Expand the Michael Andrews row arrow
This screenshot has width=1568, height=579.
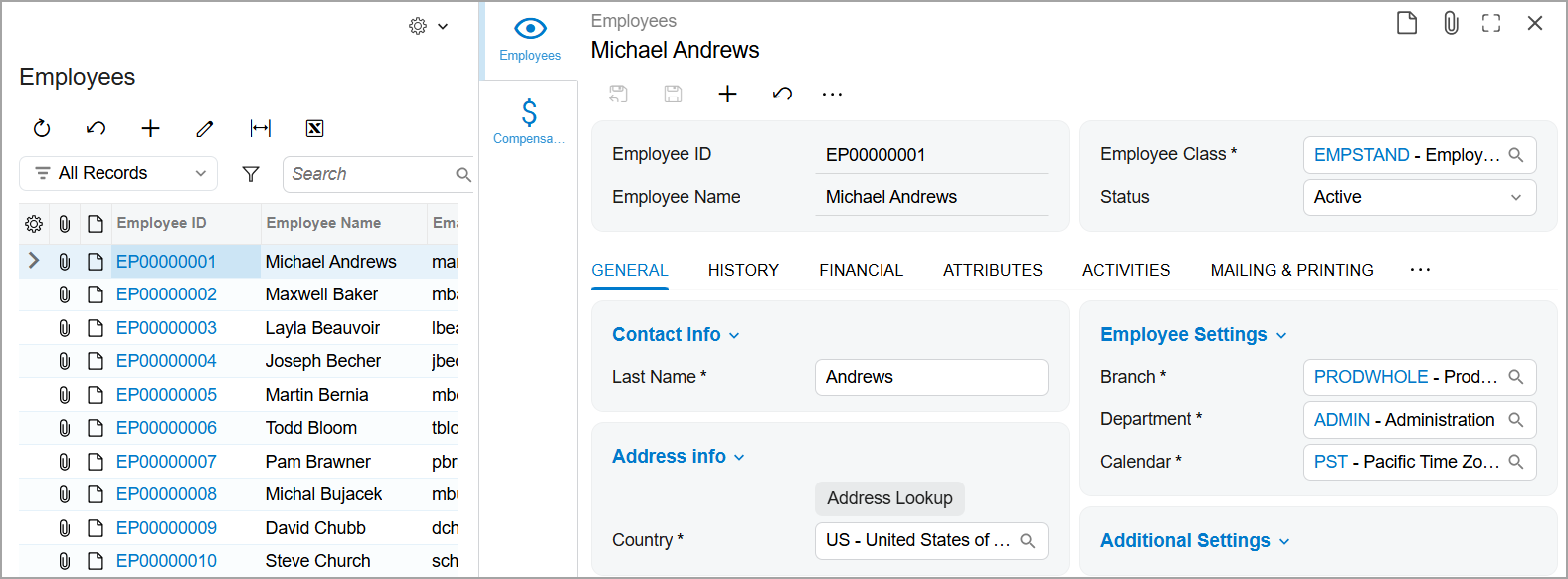pos(34,261)
